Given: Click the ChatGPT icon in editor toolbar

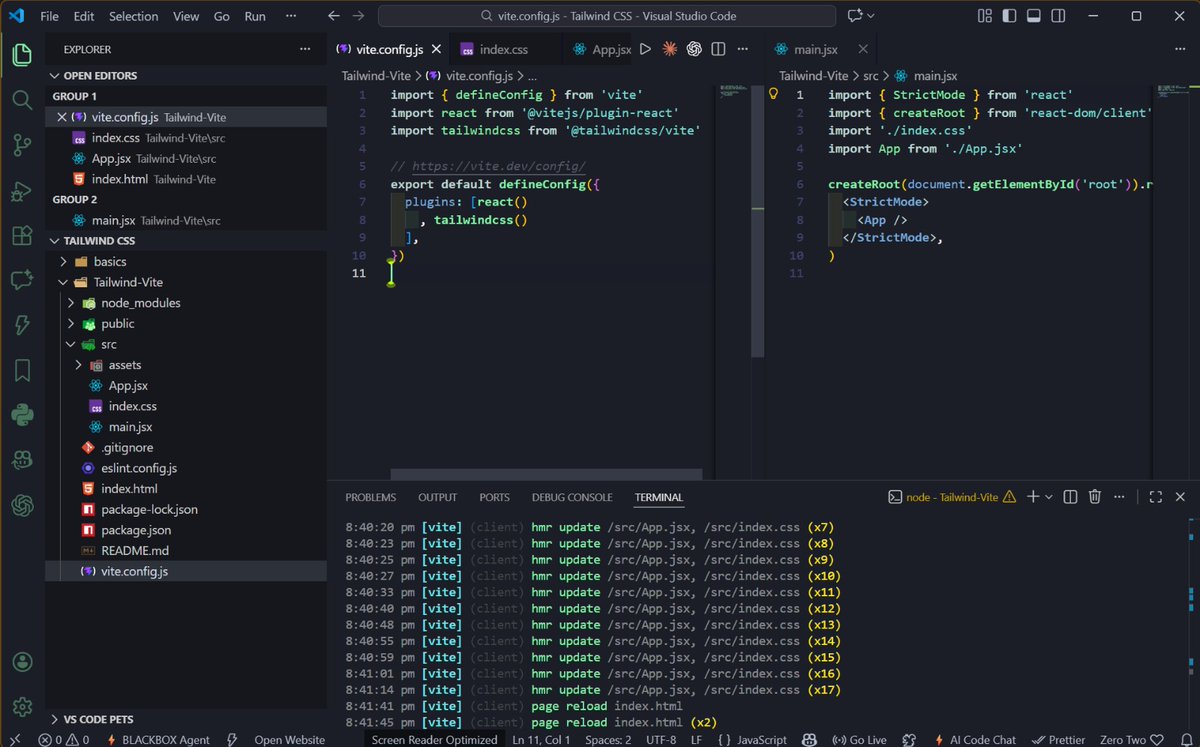Looking at the screenshot, I should 694,49.
